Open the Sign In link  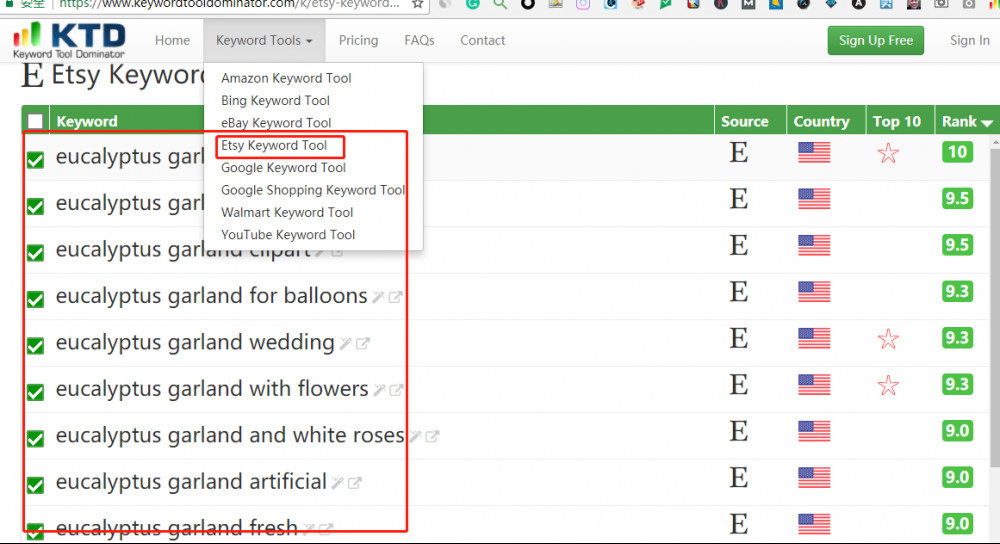click(969, 40)
